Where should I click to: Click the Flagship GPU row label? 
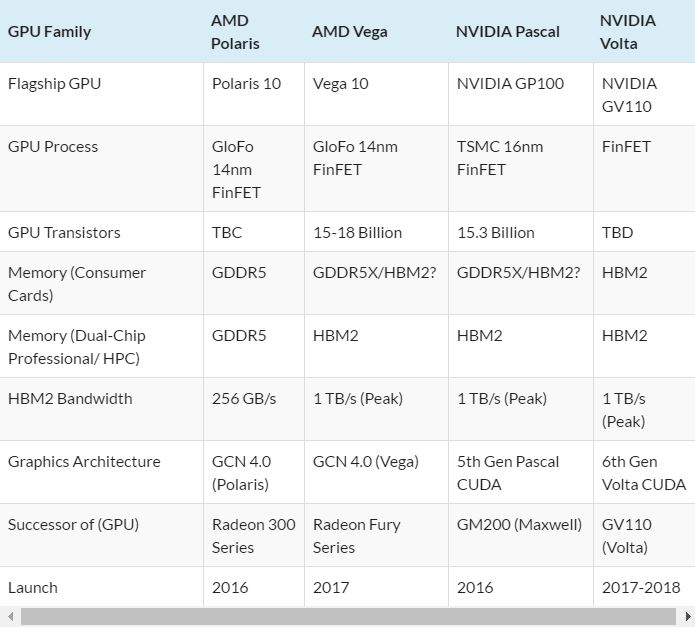[x=54, y=84]
